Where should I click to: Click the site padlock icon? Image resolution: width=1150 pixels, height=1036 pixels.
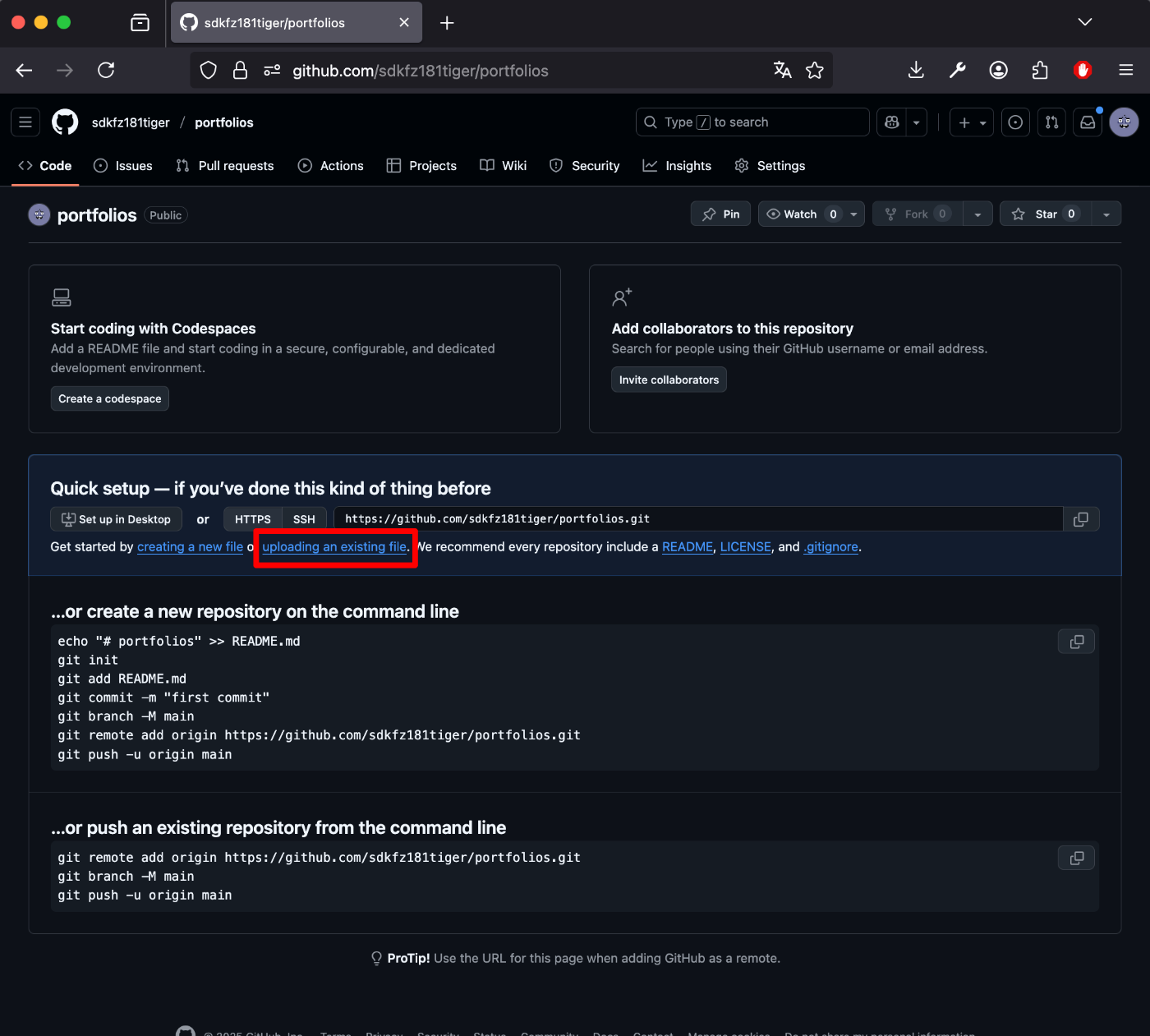point(240,71)
